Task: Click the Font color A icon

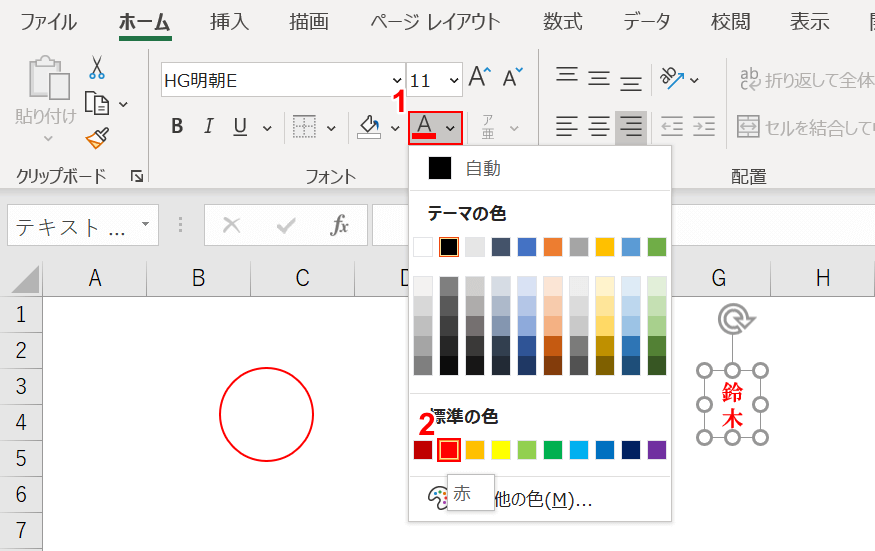Action: (425, 127)
